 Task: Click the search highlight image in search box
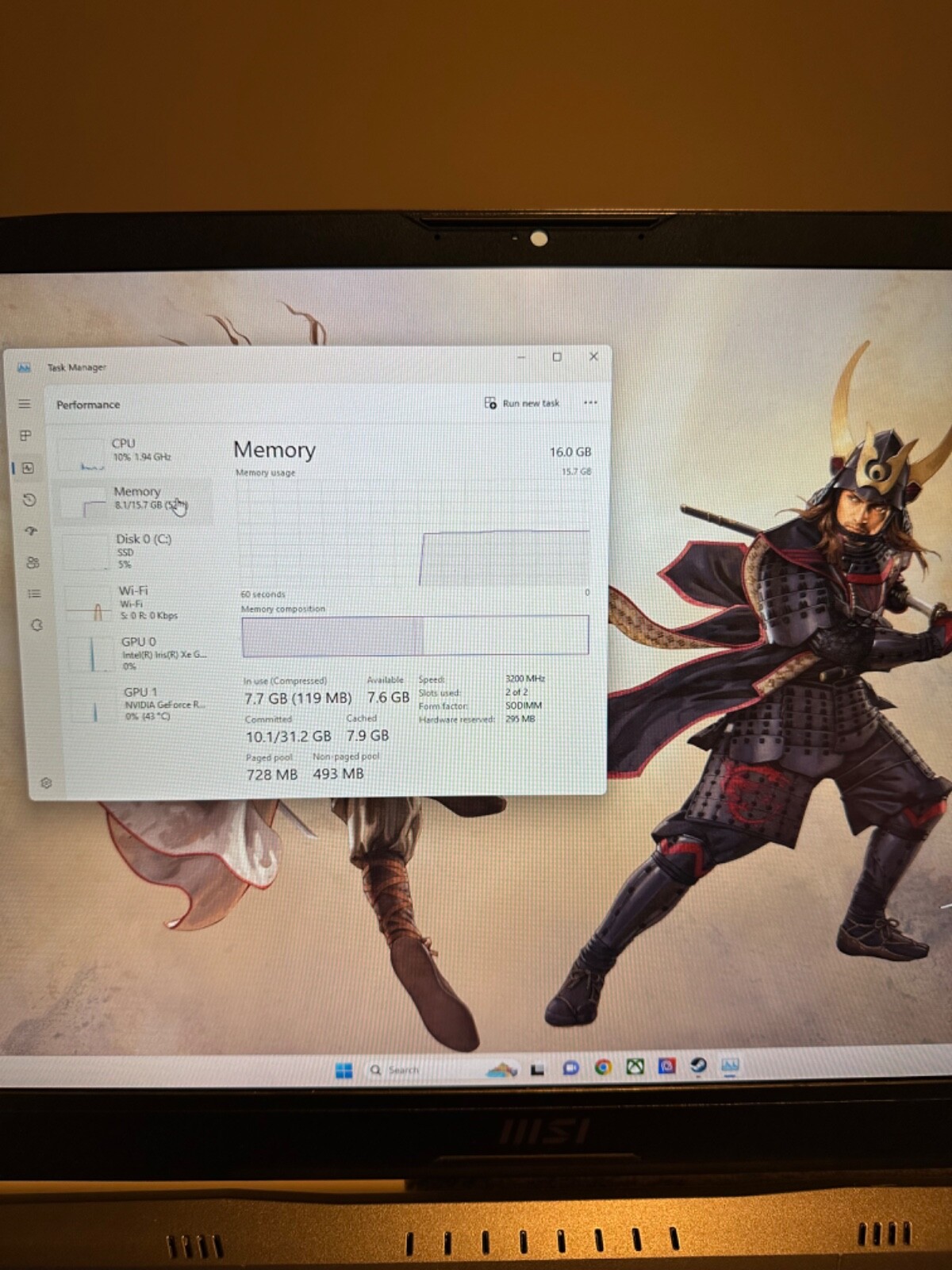click(x=501, y=1070)
